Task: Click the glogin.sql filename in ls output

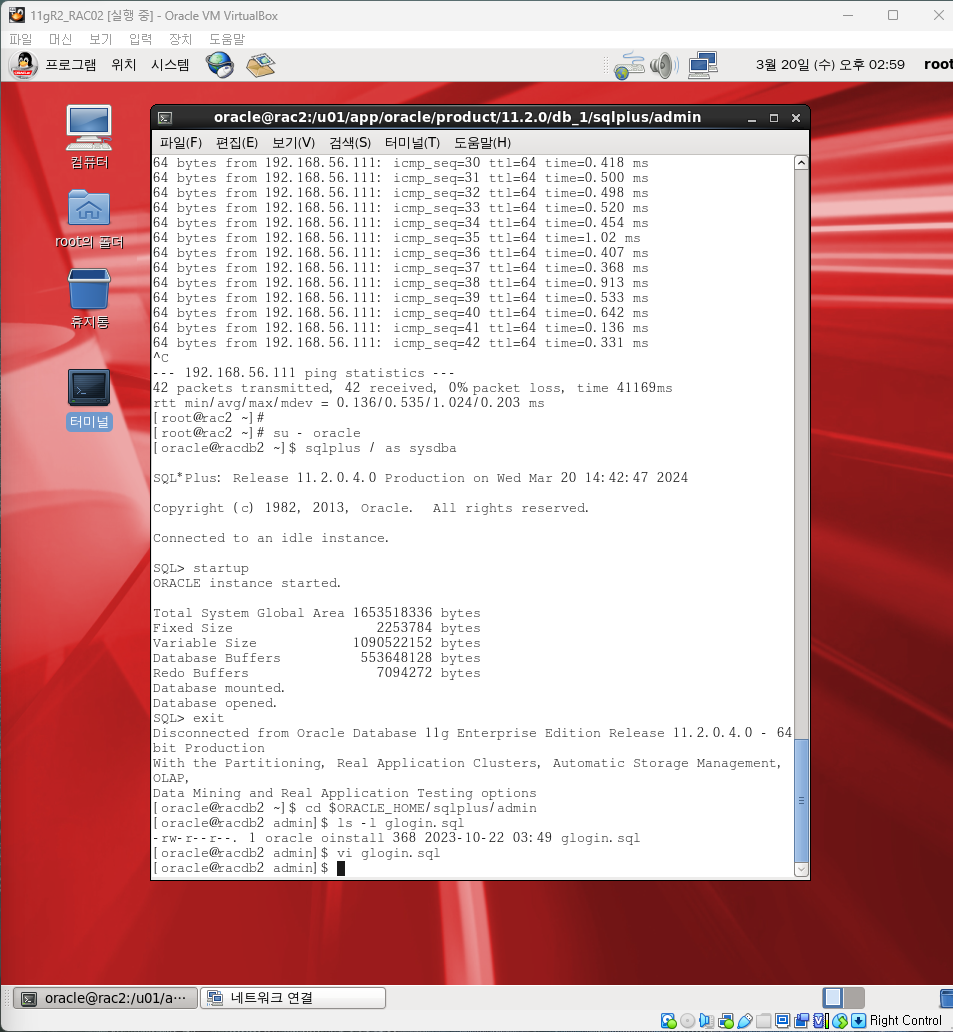Action: click(600, 838)
